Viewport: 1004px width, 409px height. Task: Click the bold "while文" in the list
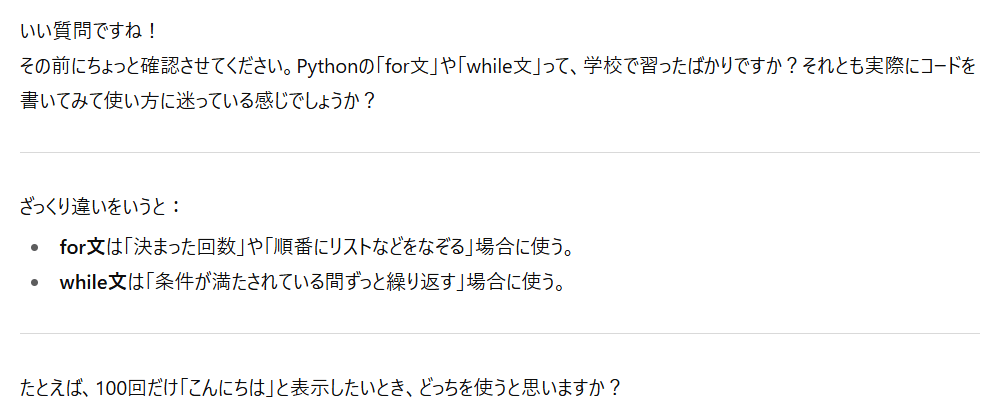click(x=93, y=282)
